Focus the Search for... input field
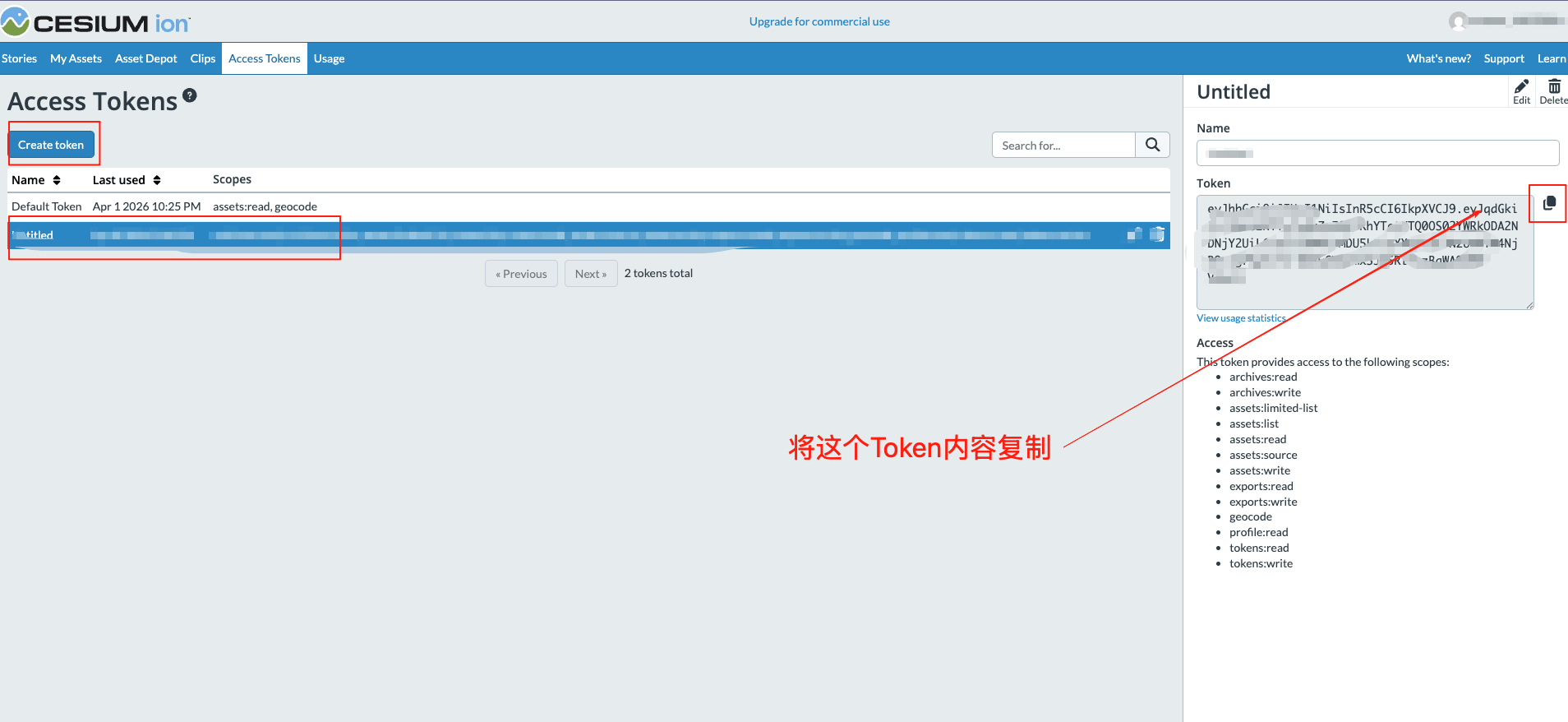 1063,146
